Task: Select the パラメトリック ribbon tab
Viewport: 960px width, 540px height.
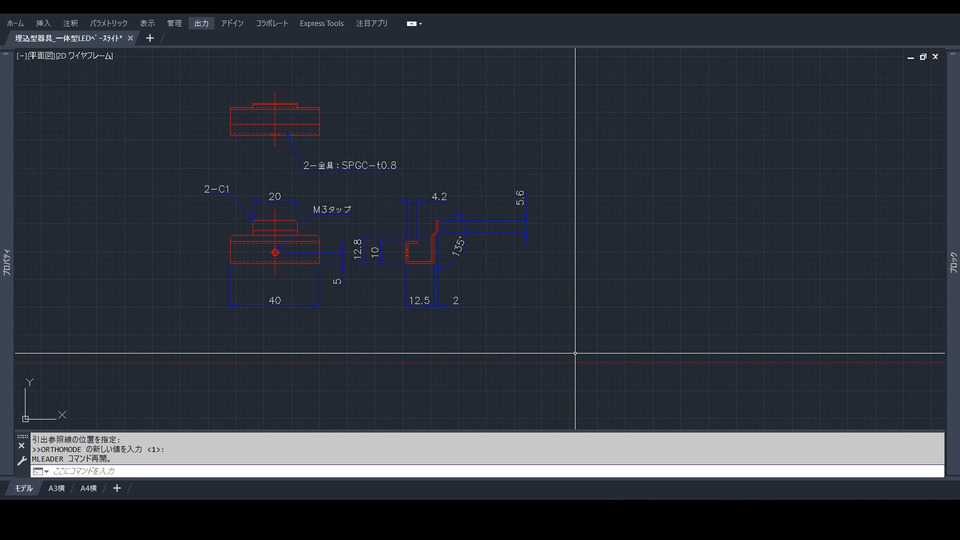Action: coord(108,23)
